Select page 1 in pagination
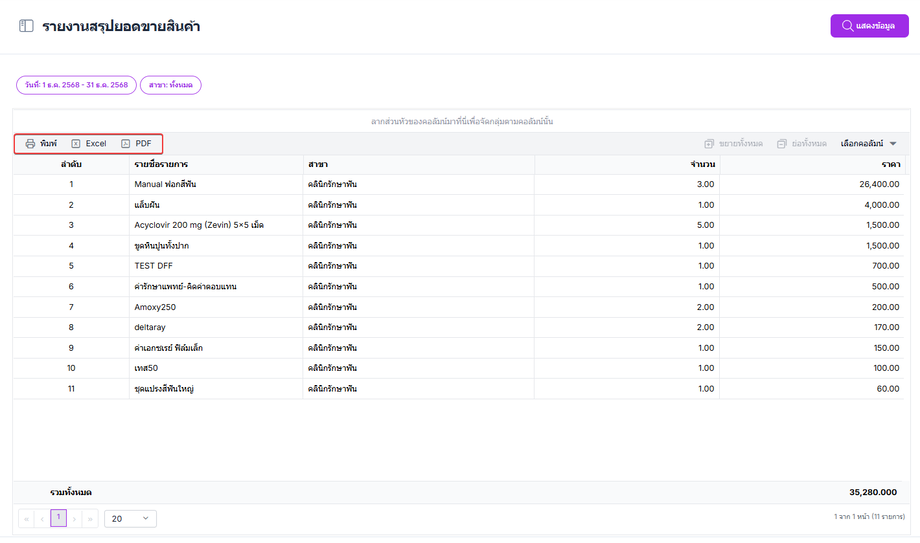 click(58, 518)
